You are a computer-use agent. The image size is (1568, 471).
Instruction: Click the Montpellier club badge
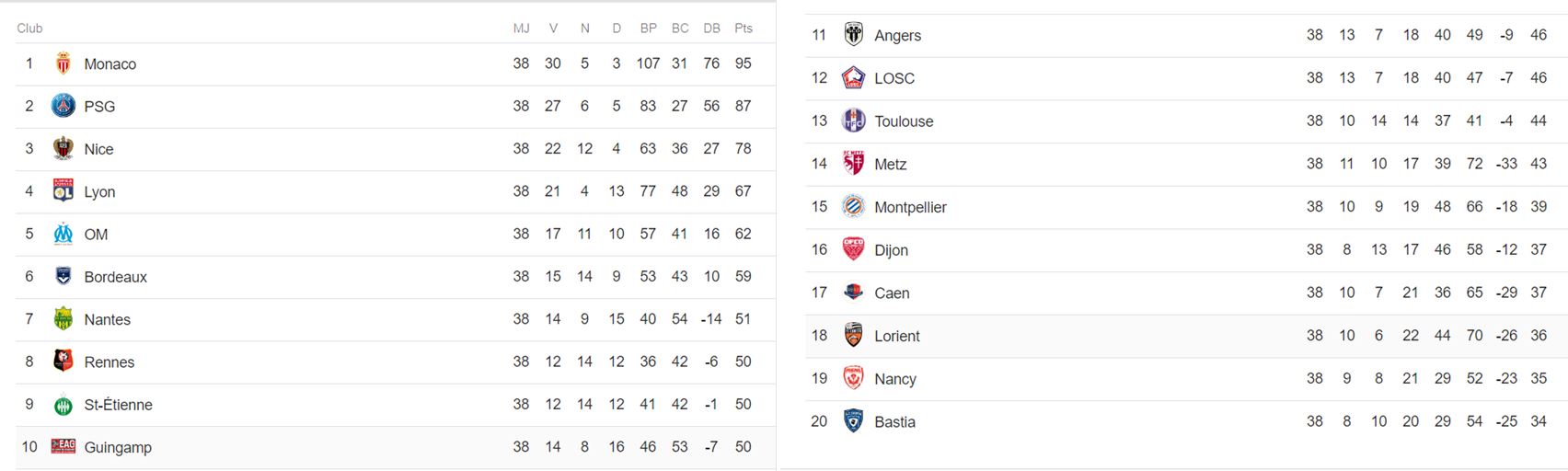[853, 207]
